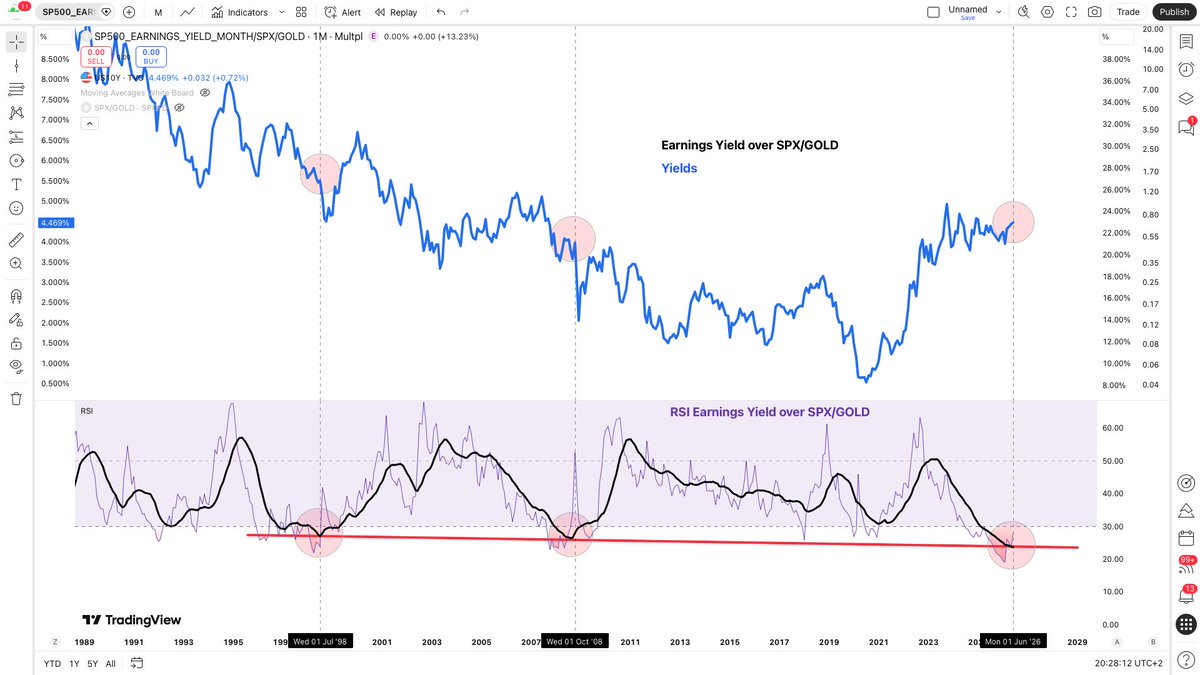
Task: Select the YTD date range
Action: click(x=52, y=663)
